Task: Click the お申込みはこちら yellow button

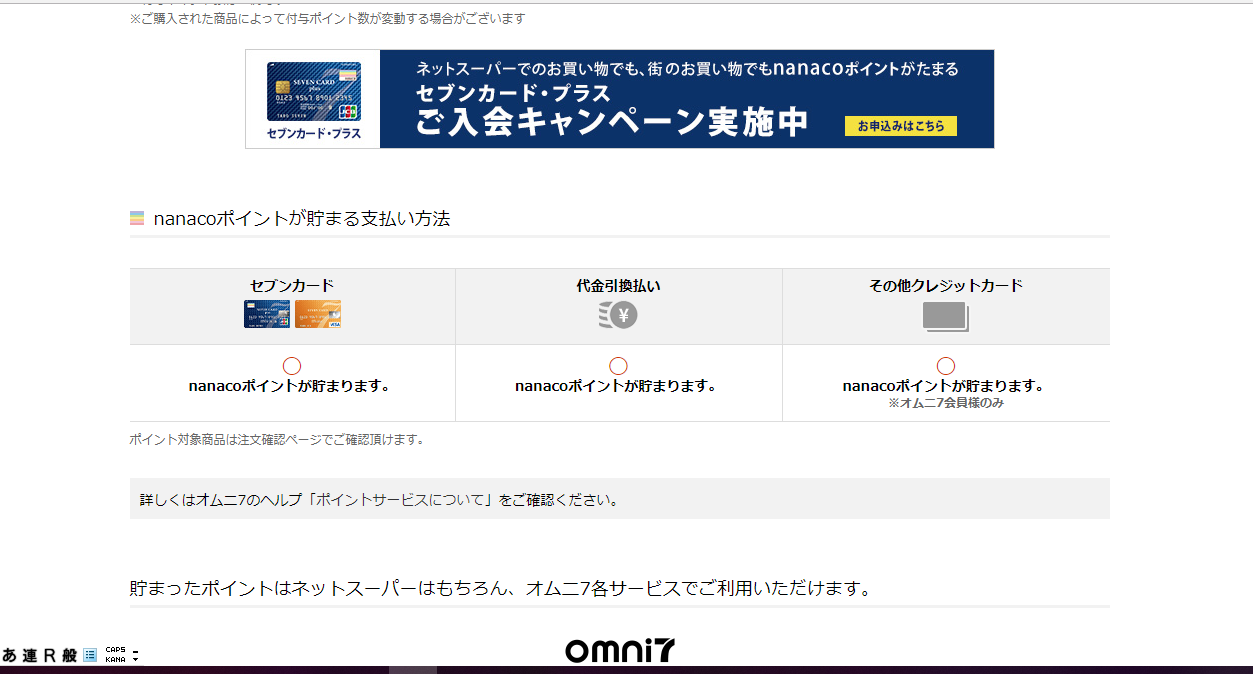Action: point(901,126)
